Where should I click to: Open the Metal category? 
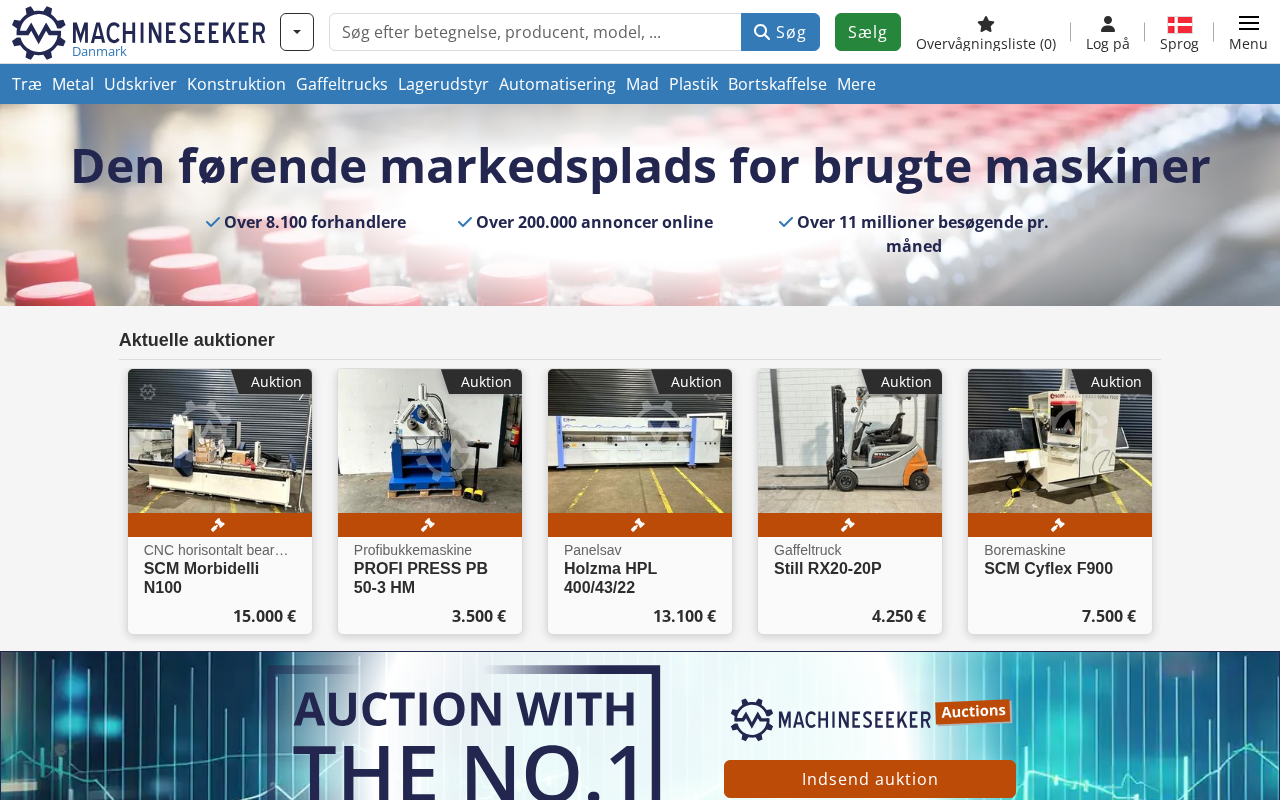73,84
